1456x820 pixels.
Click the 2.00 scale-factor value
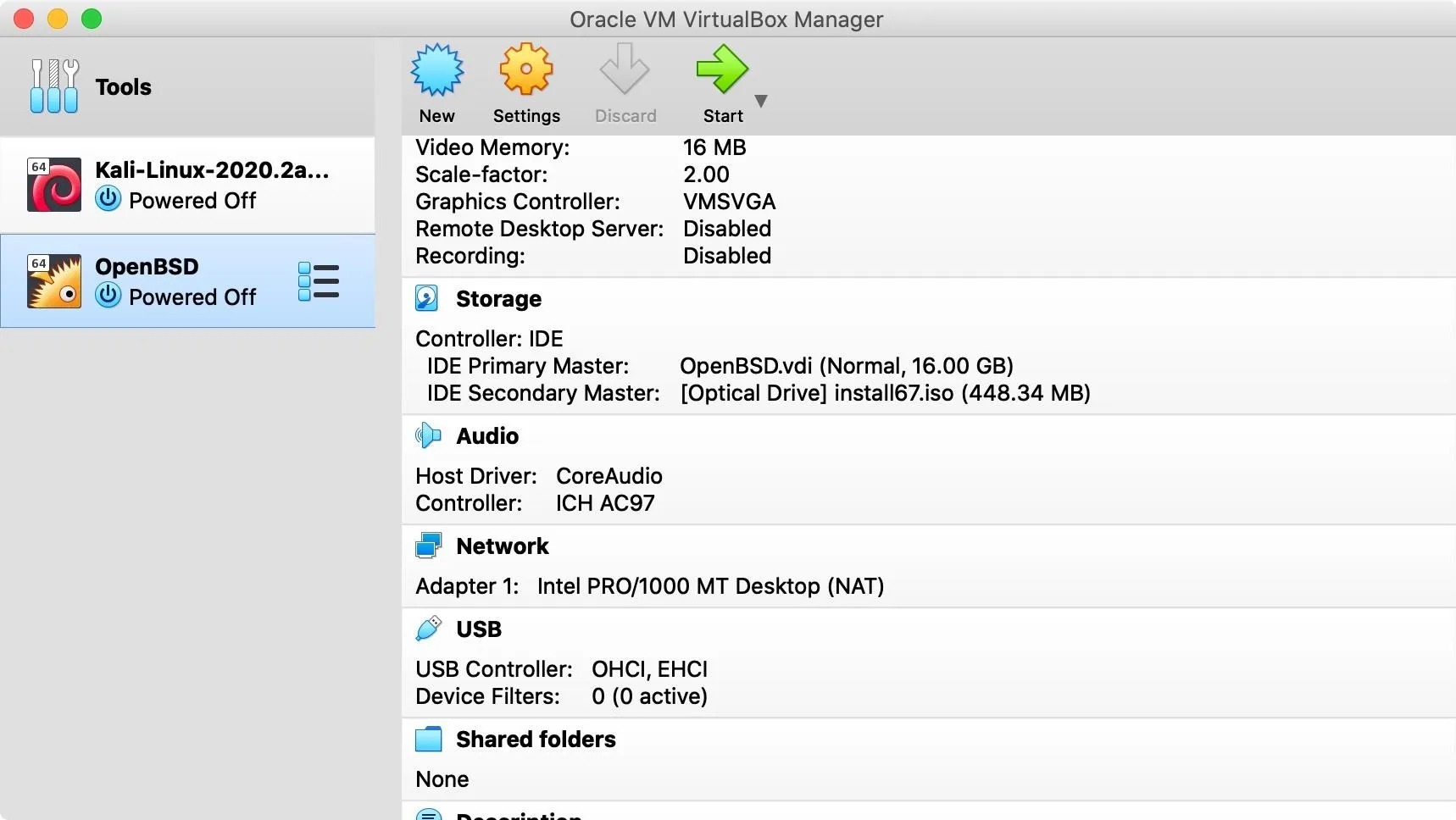tap(706, 175)
